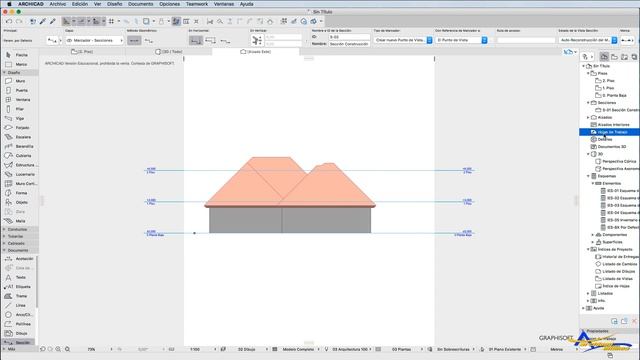The height and width of the screenshot is (360, 640).
Task: Open the Apple menu
Action: point(9,4)
